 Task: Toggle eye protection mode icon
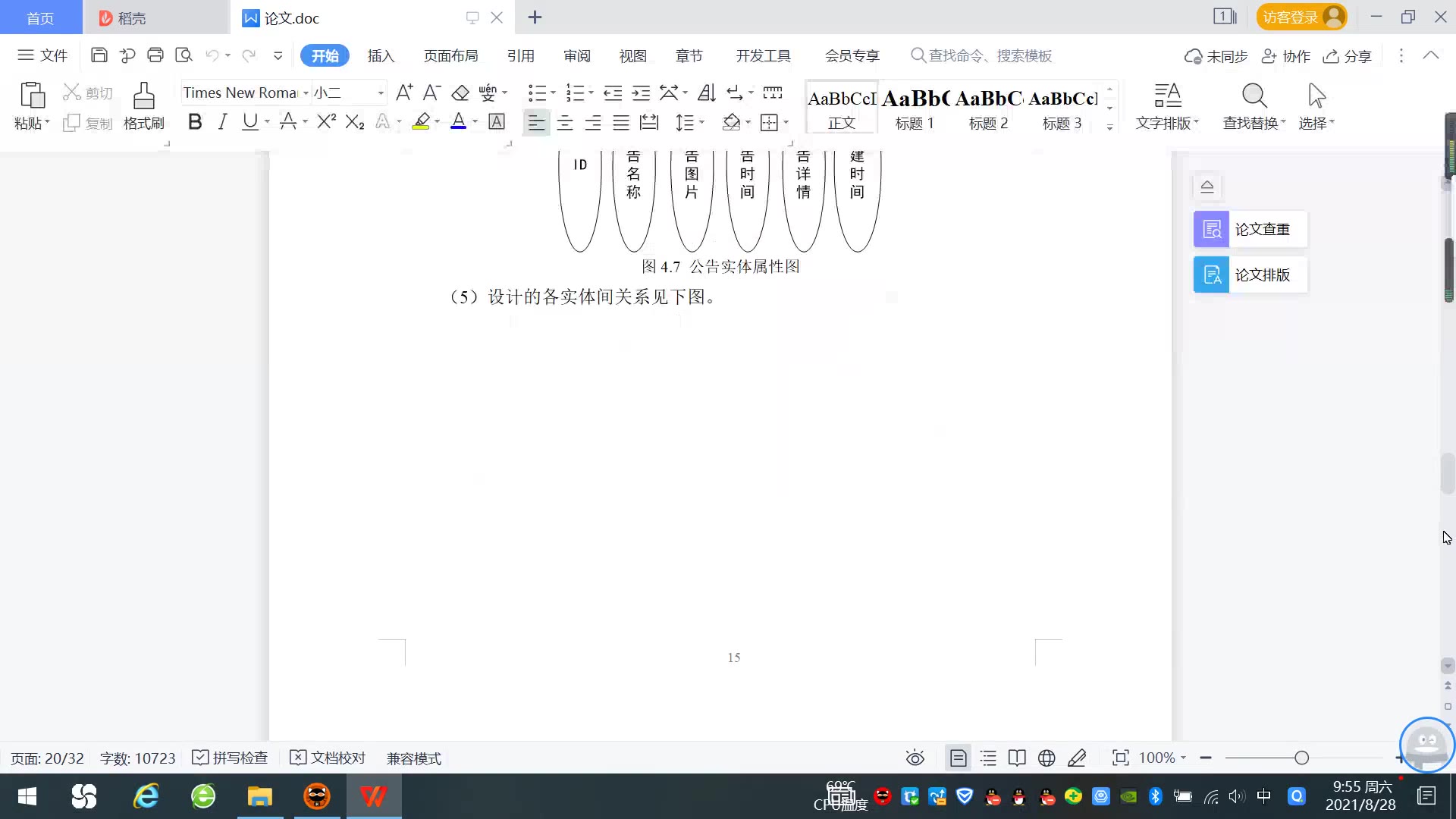(x=915, y=758)
